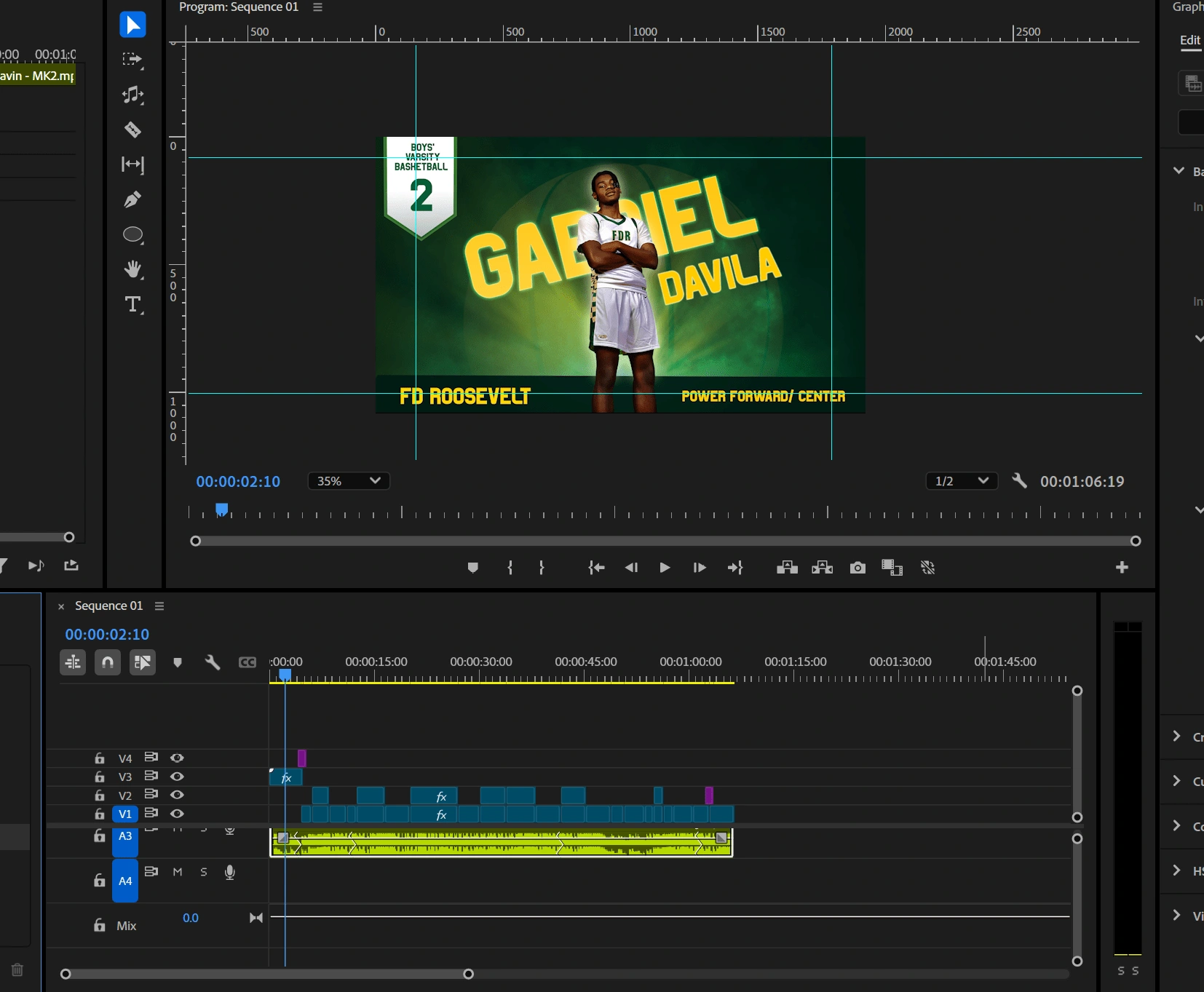Screen dimensions: 1204x992
Task: Open the 35% zoom level dropdown
Action: 349,480
